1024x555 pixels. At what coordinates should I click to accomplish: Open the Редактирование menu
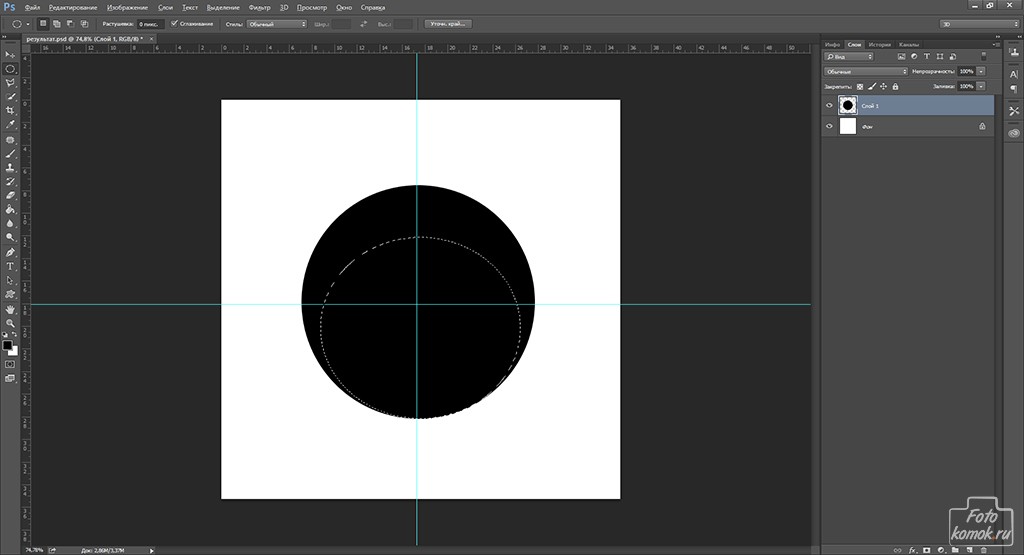pyautogui.click(x=73, y=8)
